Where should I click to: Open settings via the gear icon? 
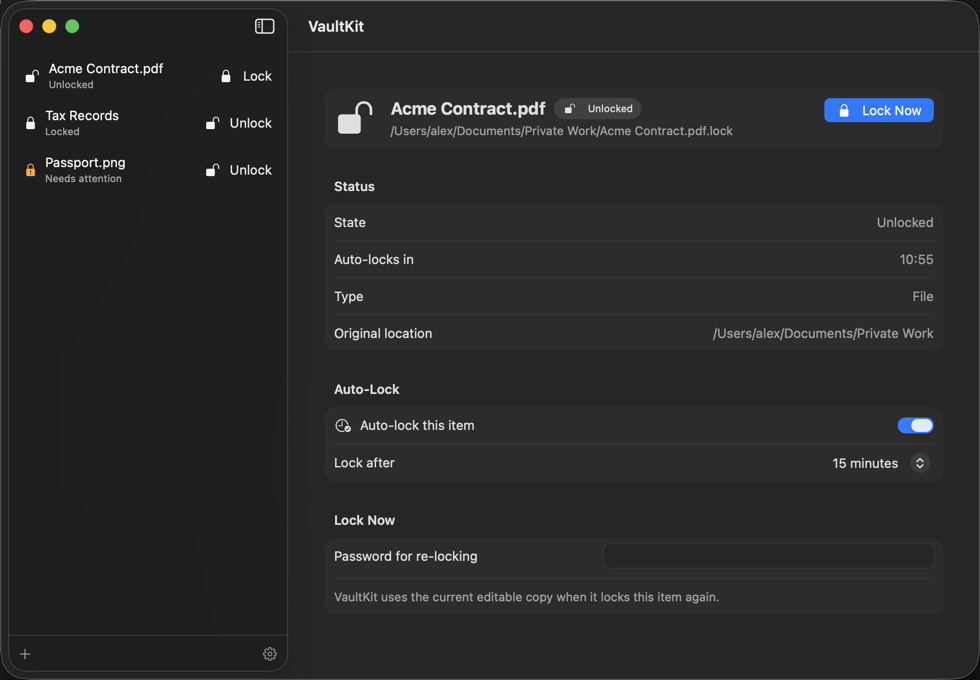coord(270,654)
